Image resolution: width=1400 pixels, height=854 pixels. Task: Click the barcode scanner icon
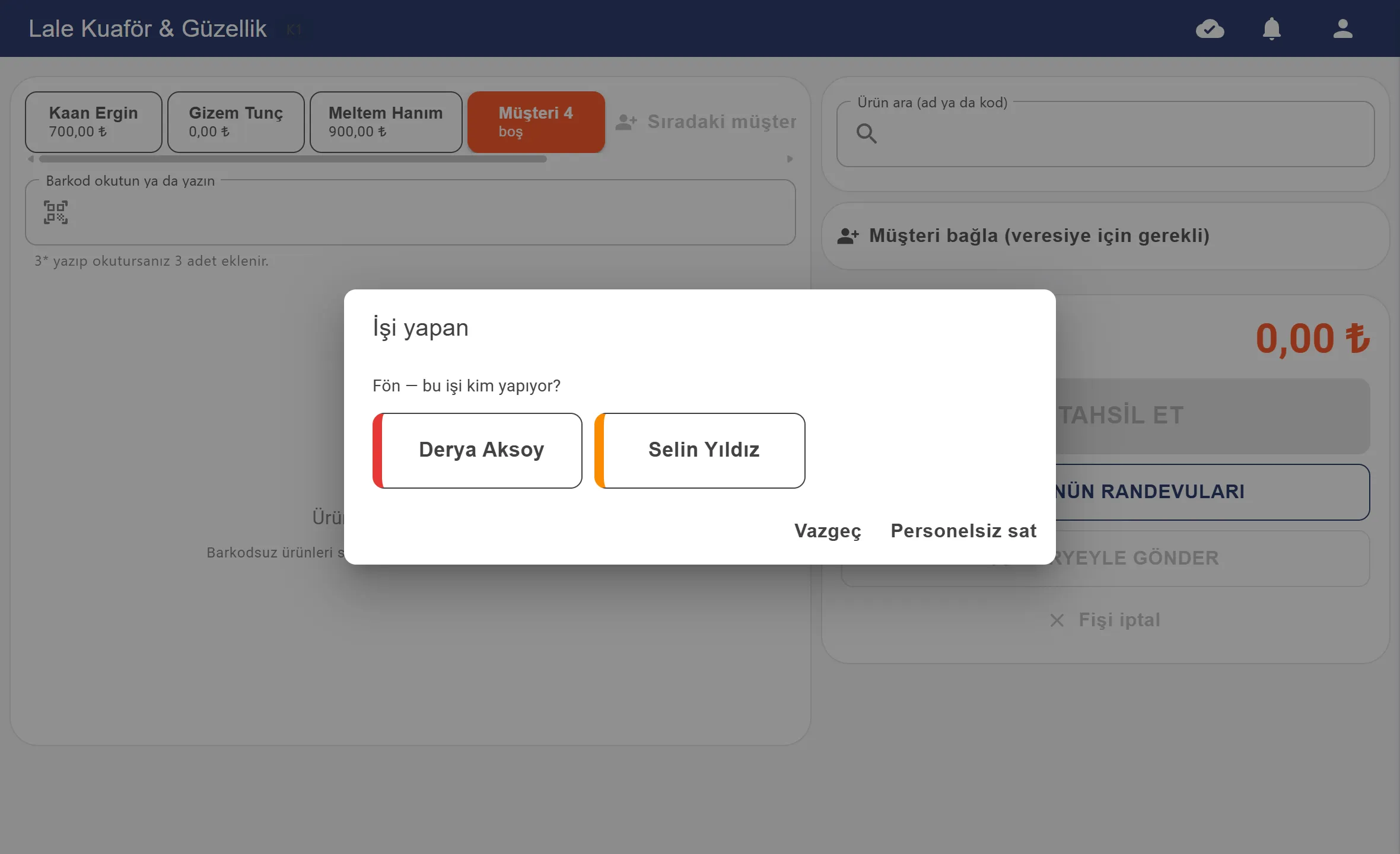[x=56, y=212]
